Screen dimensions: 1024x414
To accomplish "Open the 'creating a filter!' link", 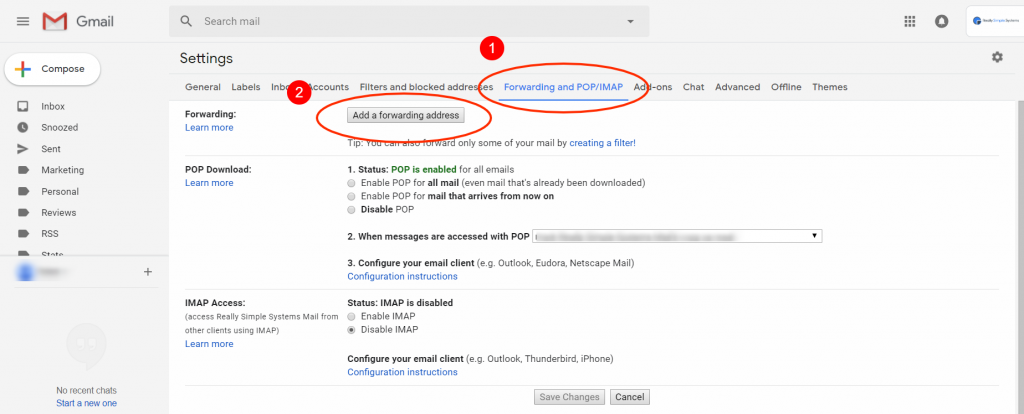I will coord(602,142).
